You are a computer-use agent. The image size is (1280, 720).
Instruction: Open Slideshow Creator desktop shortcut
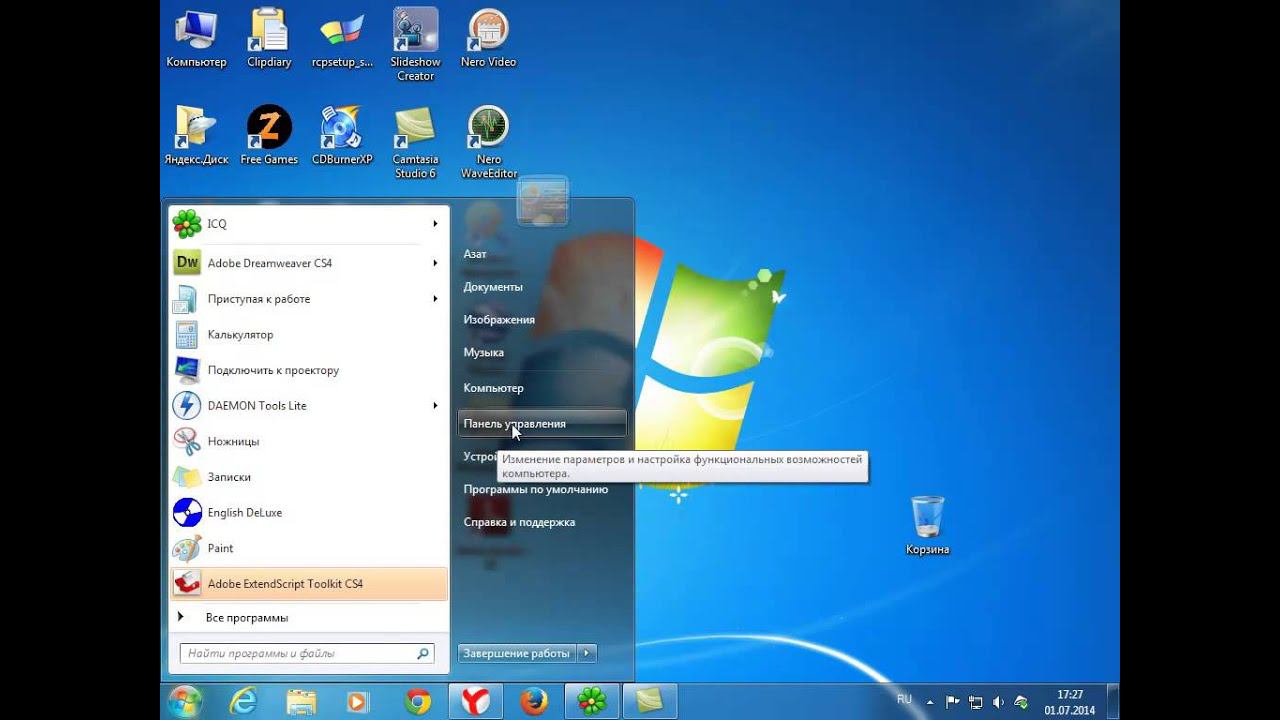coord(416,45)
